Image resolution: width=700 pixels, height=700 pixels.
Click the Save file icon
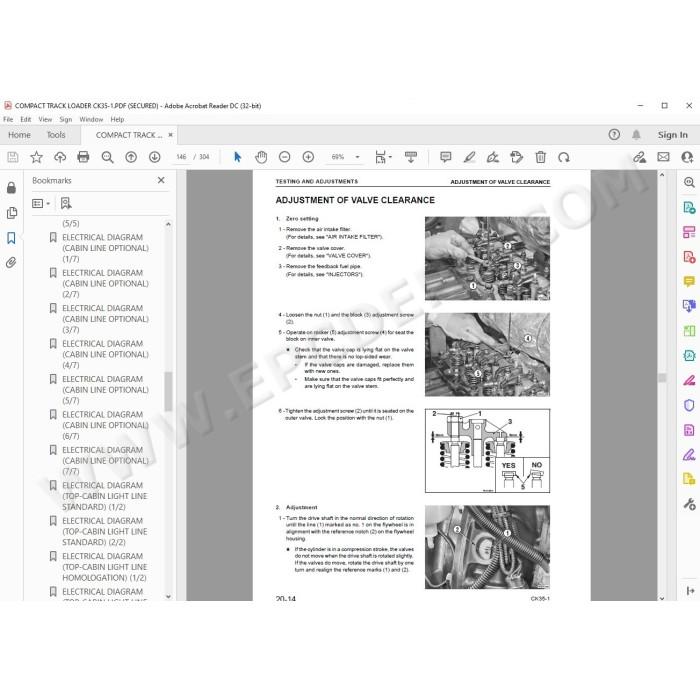point(12,157)
